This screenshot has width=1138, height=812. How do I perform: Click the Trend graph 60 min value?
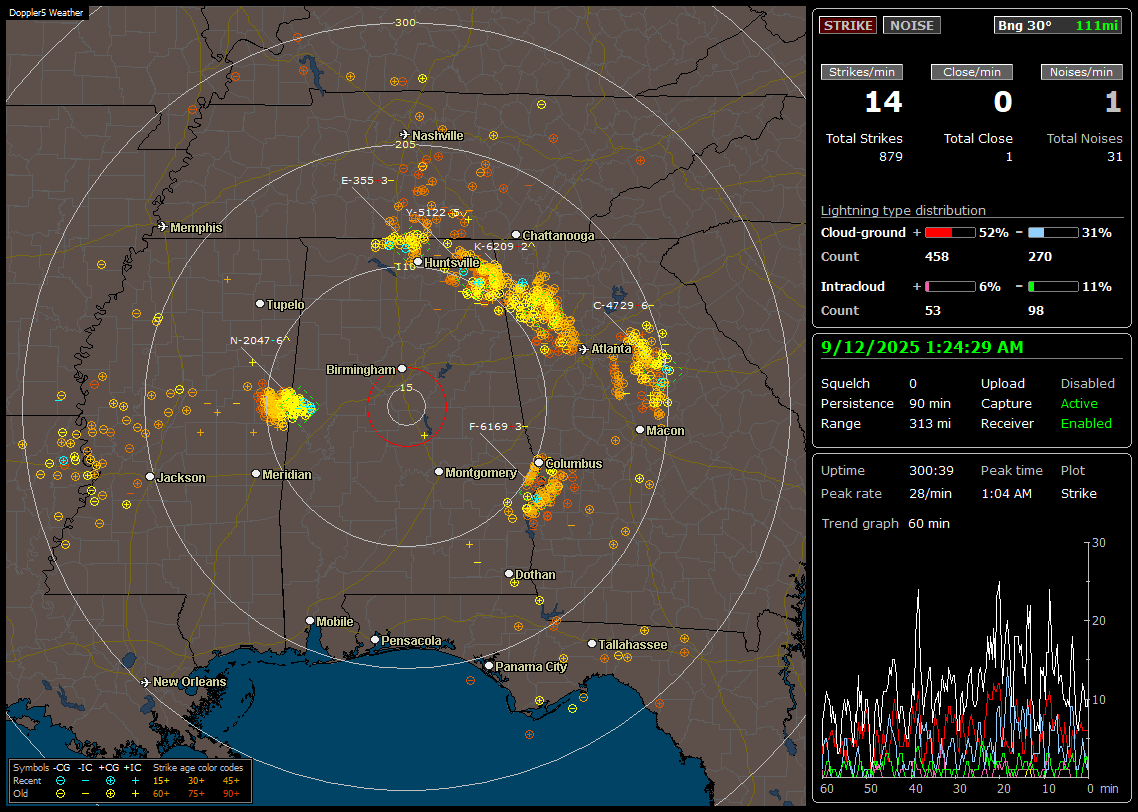[x=929, y=524]
